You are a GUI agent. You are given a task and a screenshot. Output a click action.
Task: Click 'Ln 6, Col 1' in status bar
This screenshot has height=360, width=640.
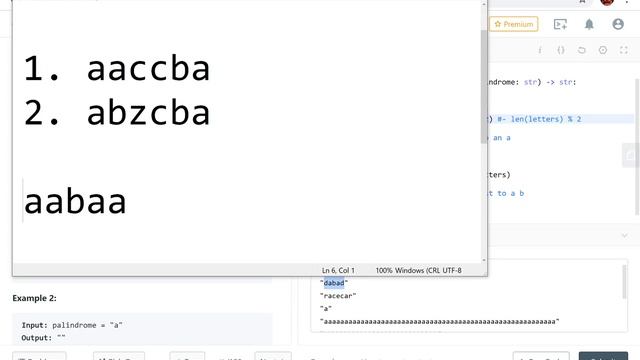338,270
